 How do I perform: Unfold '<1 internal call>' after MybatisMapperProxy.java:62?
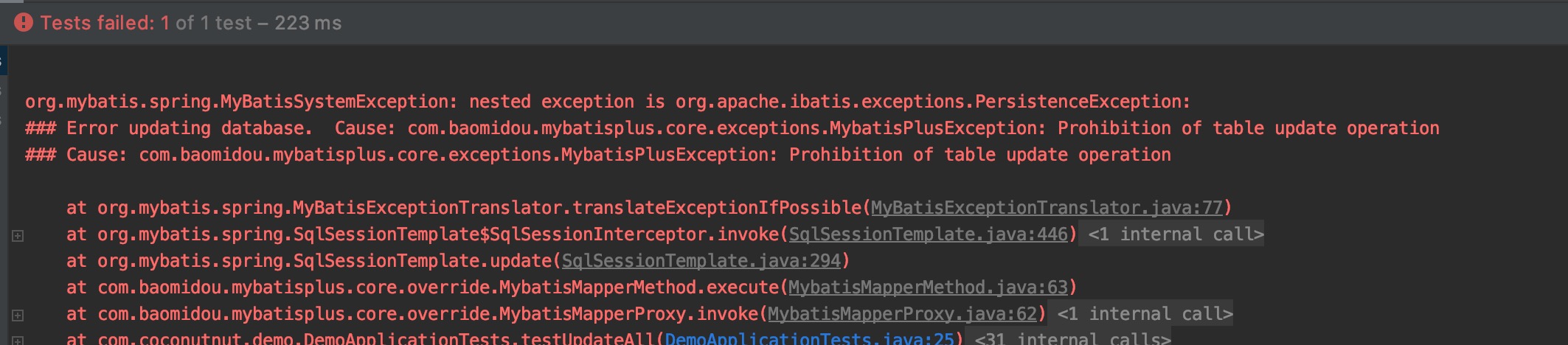(x=1144, y=314)
